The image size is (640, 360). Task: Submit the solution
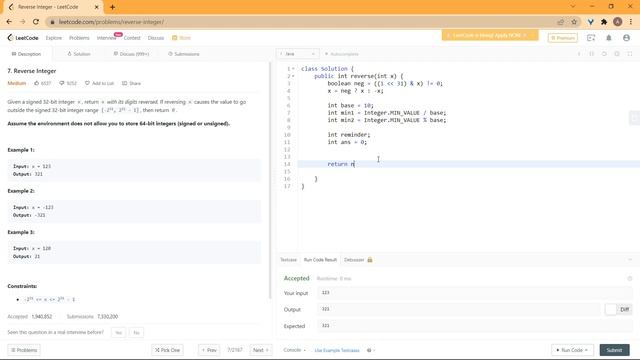point(614,350)
